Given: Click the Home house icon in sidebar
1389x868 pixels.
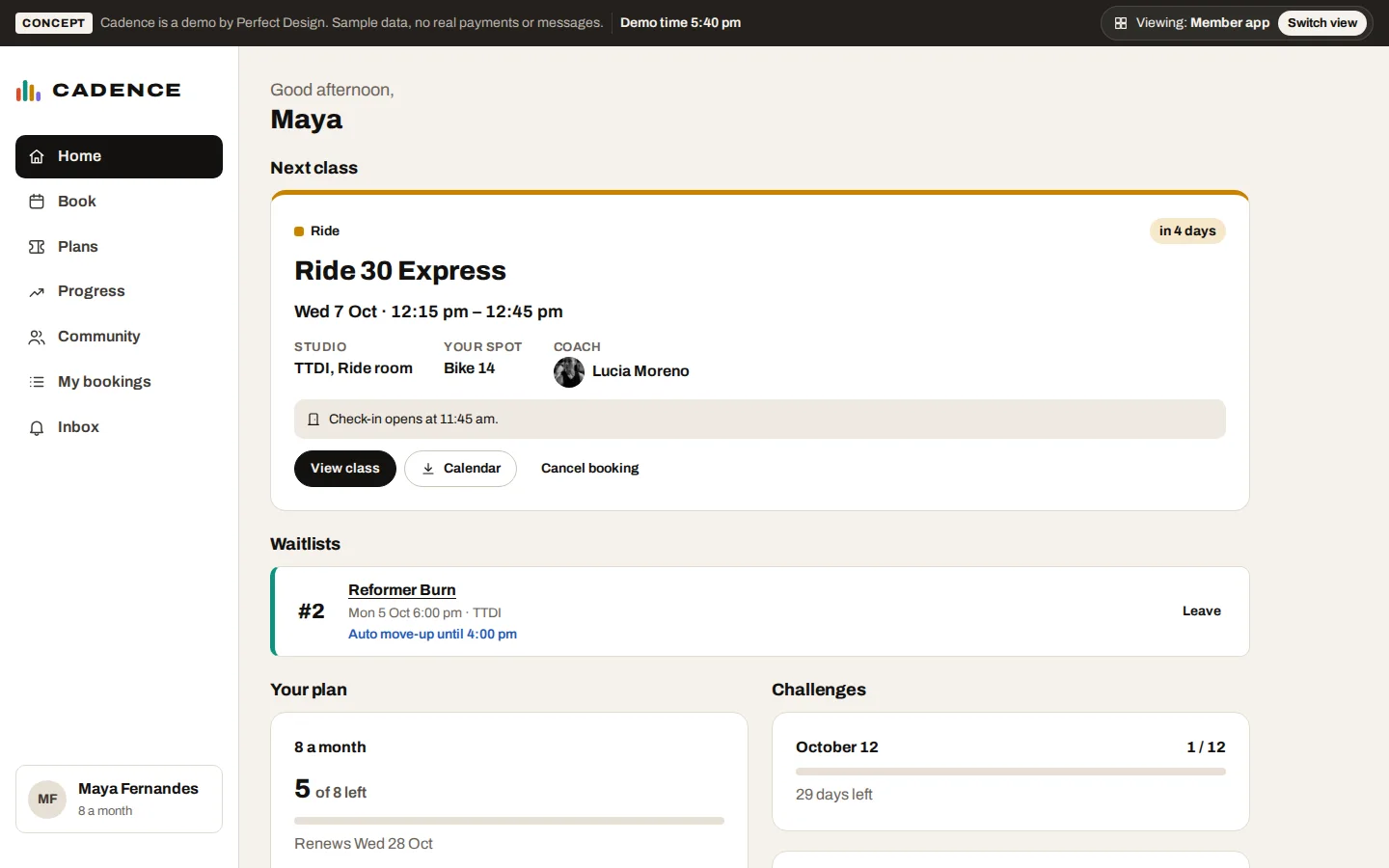Looking at the screenshot, I should pos(37,156).
